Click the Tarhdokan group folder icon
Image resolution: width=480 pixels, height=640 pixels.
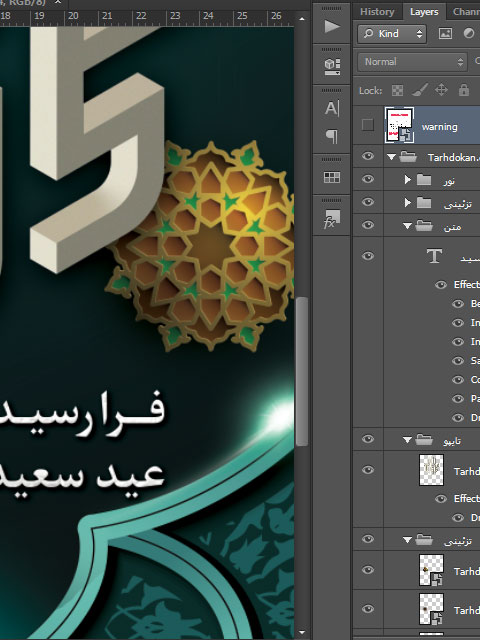(x=408, y=157)
